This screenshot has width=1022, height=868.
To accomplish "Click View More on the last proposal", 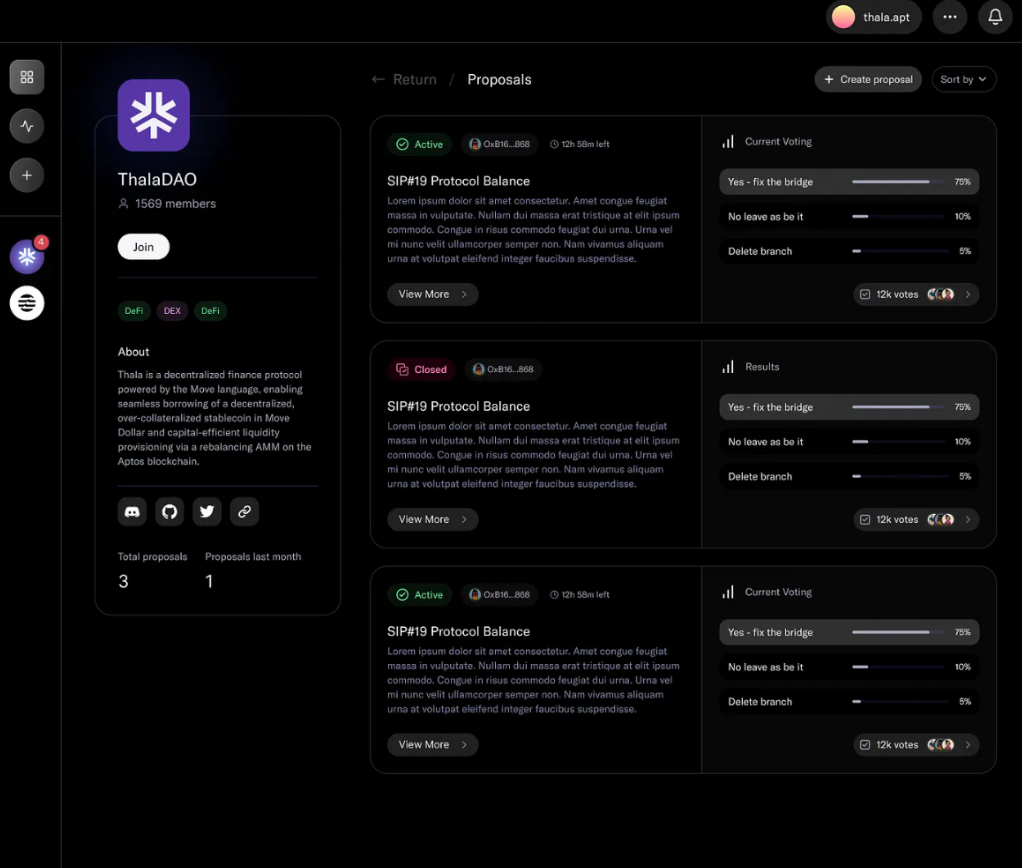I will 433,745.
